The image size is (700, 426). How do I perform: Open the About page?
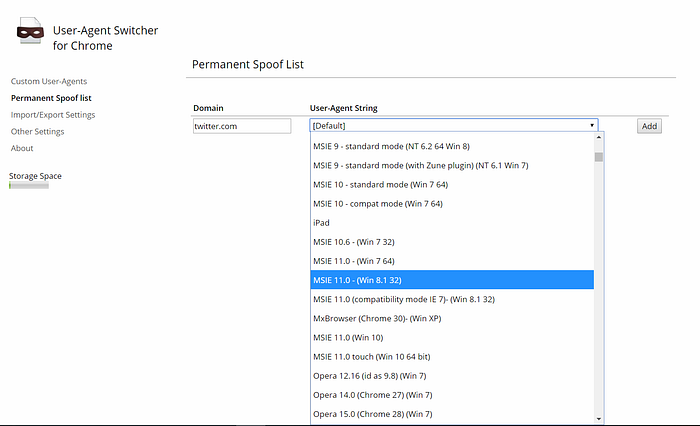[x=22, y=148]
